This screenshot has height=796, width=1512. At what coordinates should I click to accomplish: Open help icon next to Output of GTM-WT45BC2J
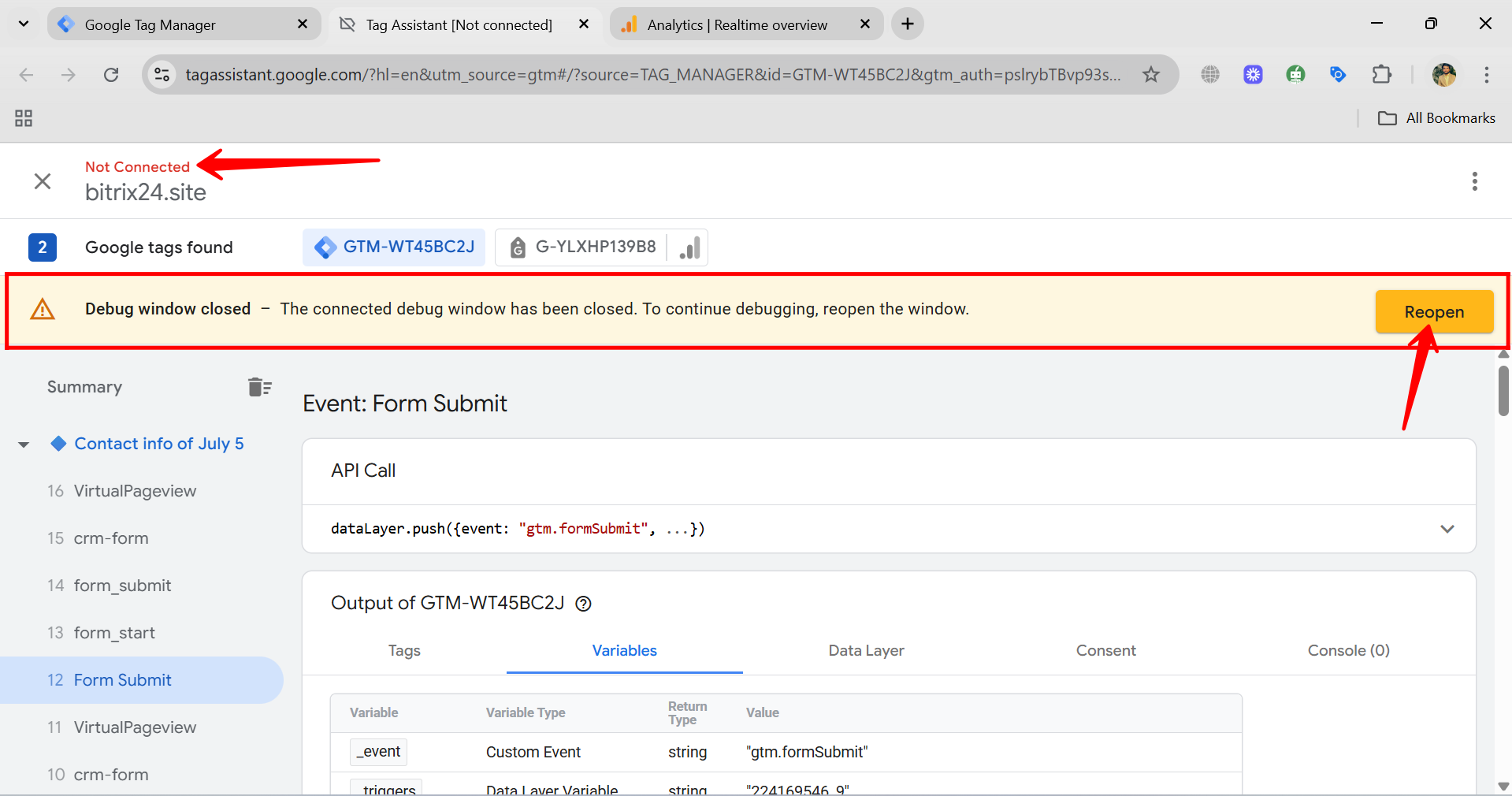(x=583, y=604)
